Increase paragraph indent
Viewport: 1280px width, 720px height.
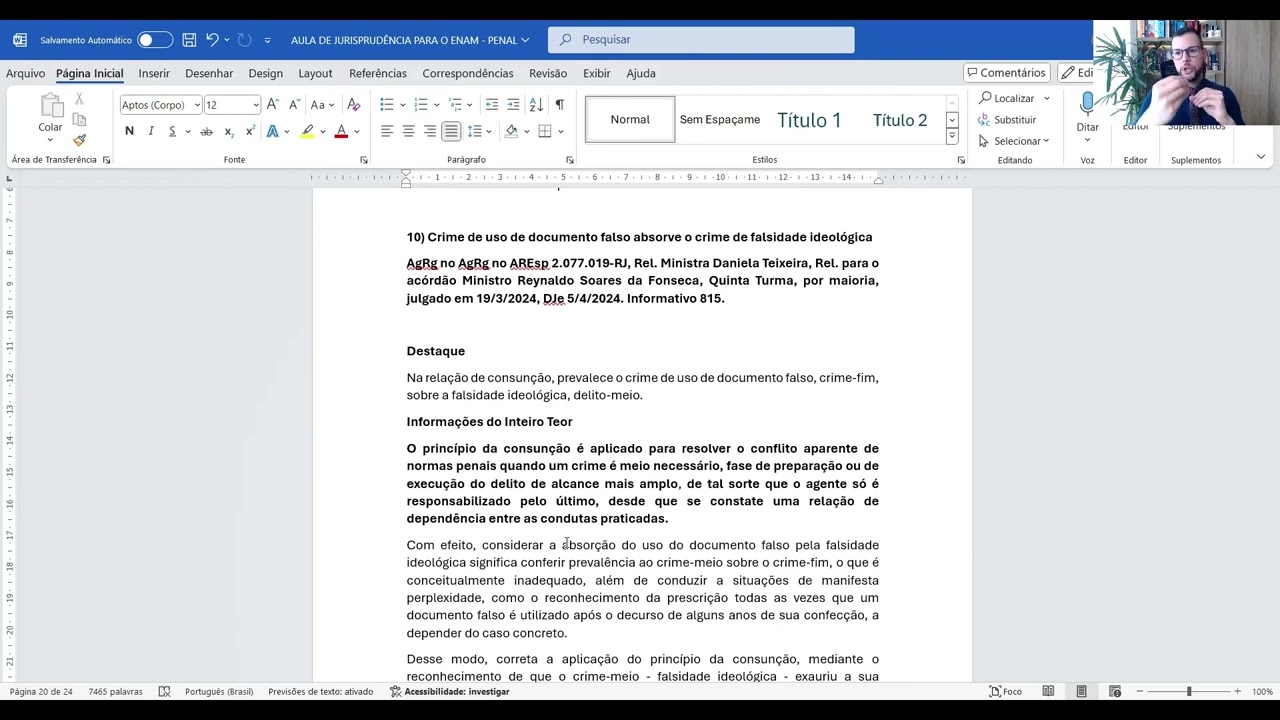tap(513, 105)
